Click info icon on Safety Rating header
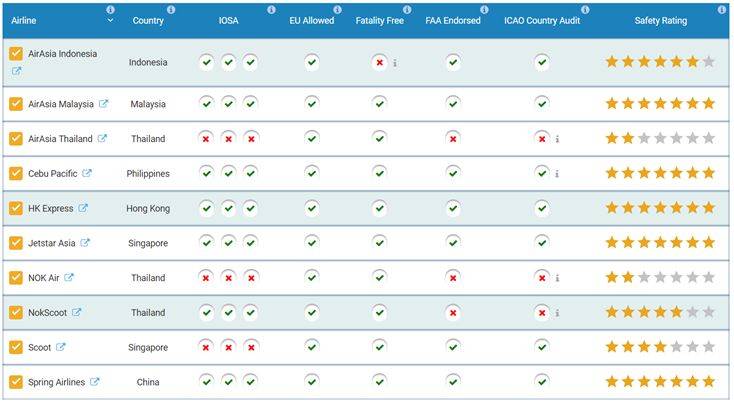Viewport: 734px width, 403px height. 722,10
